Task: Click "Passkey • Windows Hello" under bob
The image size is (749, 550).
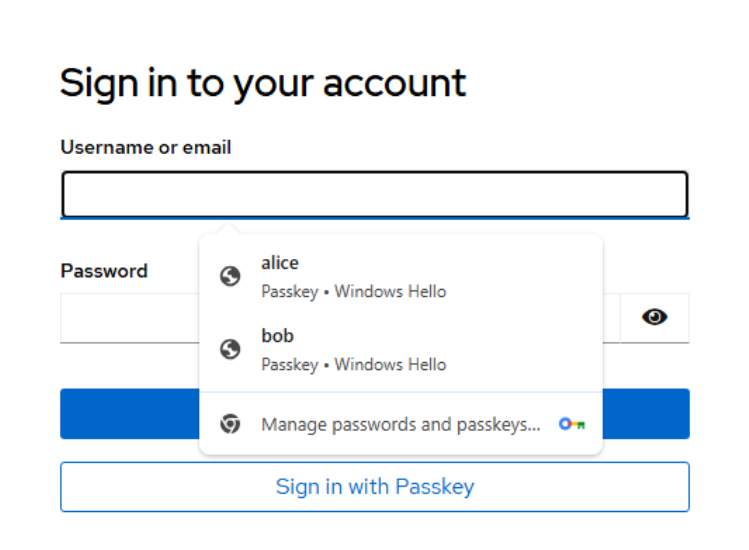Action: click(x=353, y=365)
